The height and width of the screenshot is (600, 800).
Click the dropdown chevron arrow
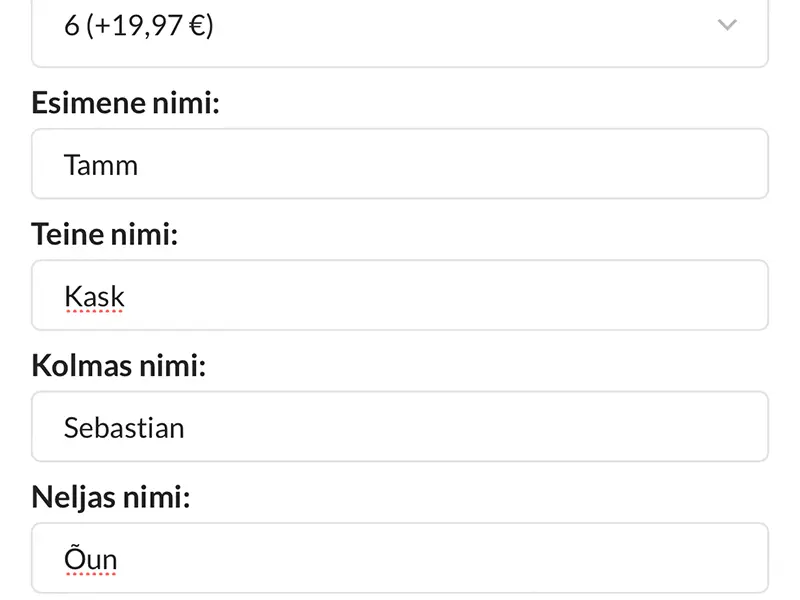(728, 25)
